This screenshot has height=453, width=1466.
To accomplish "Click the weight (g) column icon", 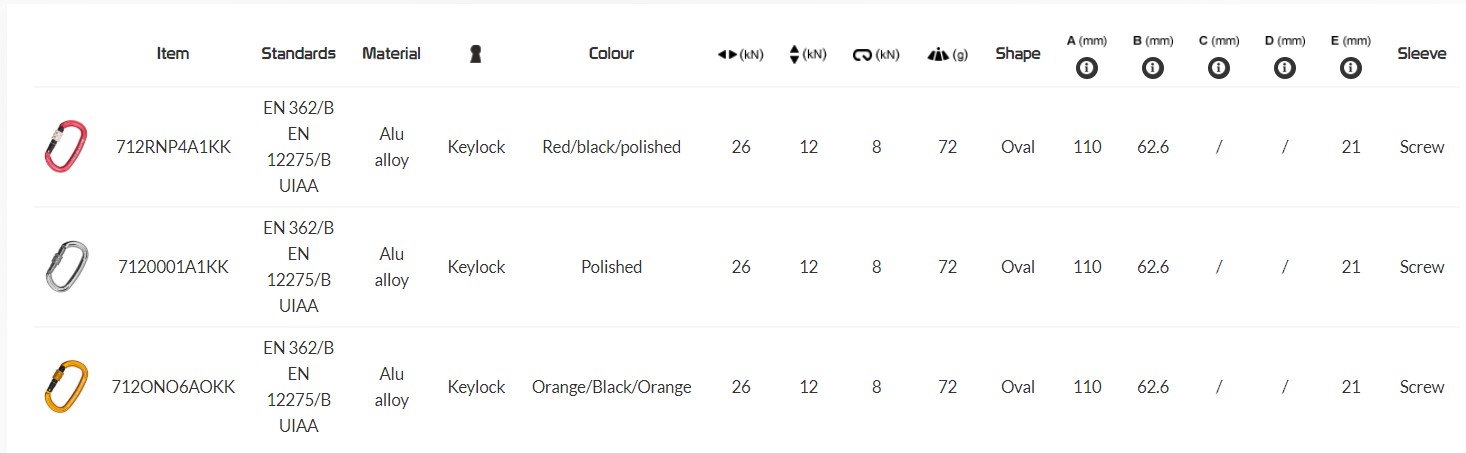I will pyautogui.click(x=937, y=55).
